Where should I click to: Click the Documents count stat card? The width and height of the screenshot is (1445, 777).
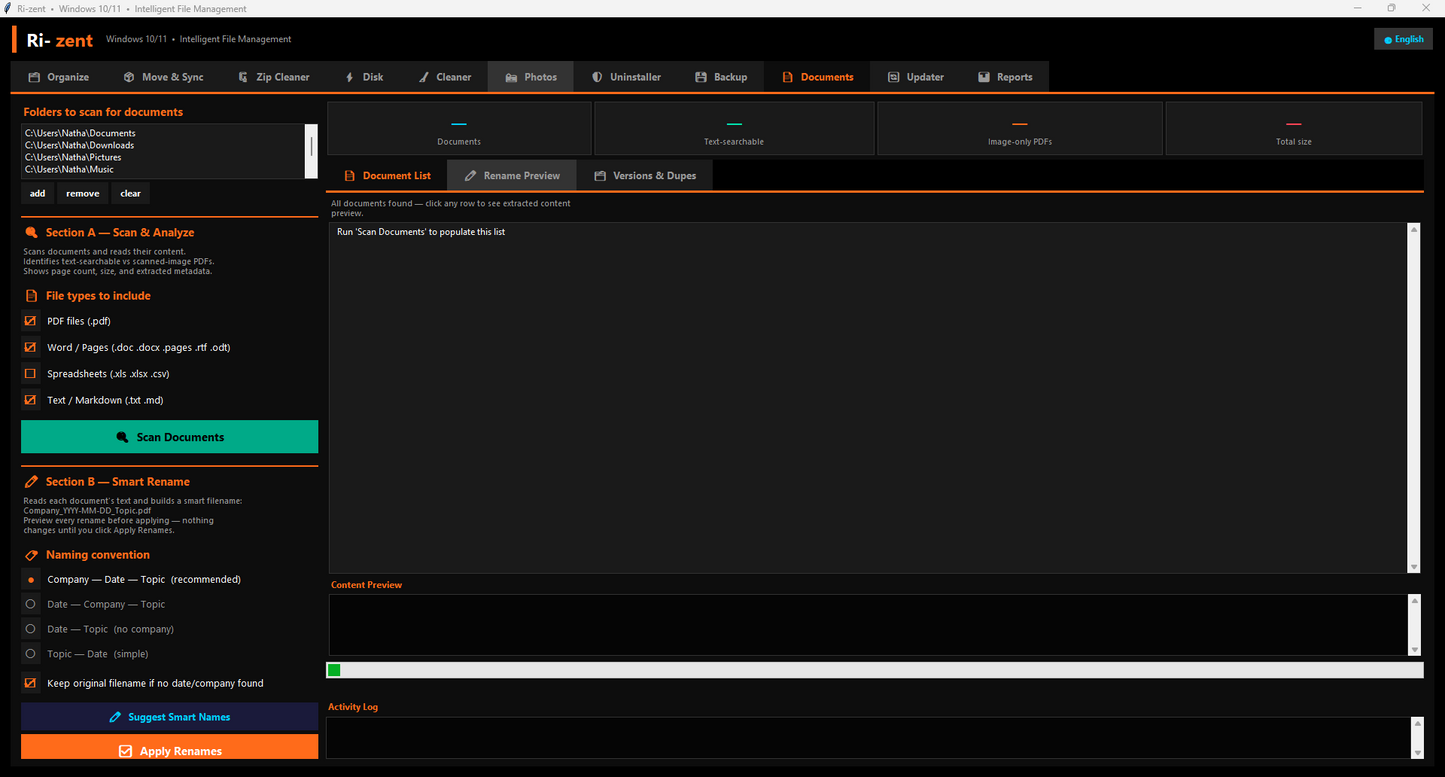pyautogui.click(x=459, y=128)
